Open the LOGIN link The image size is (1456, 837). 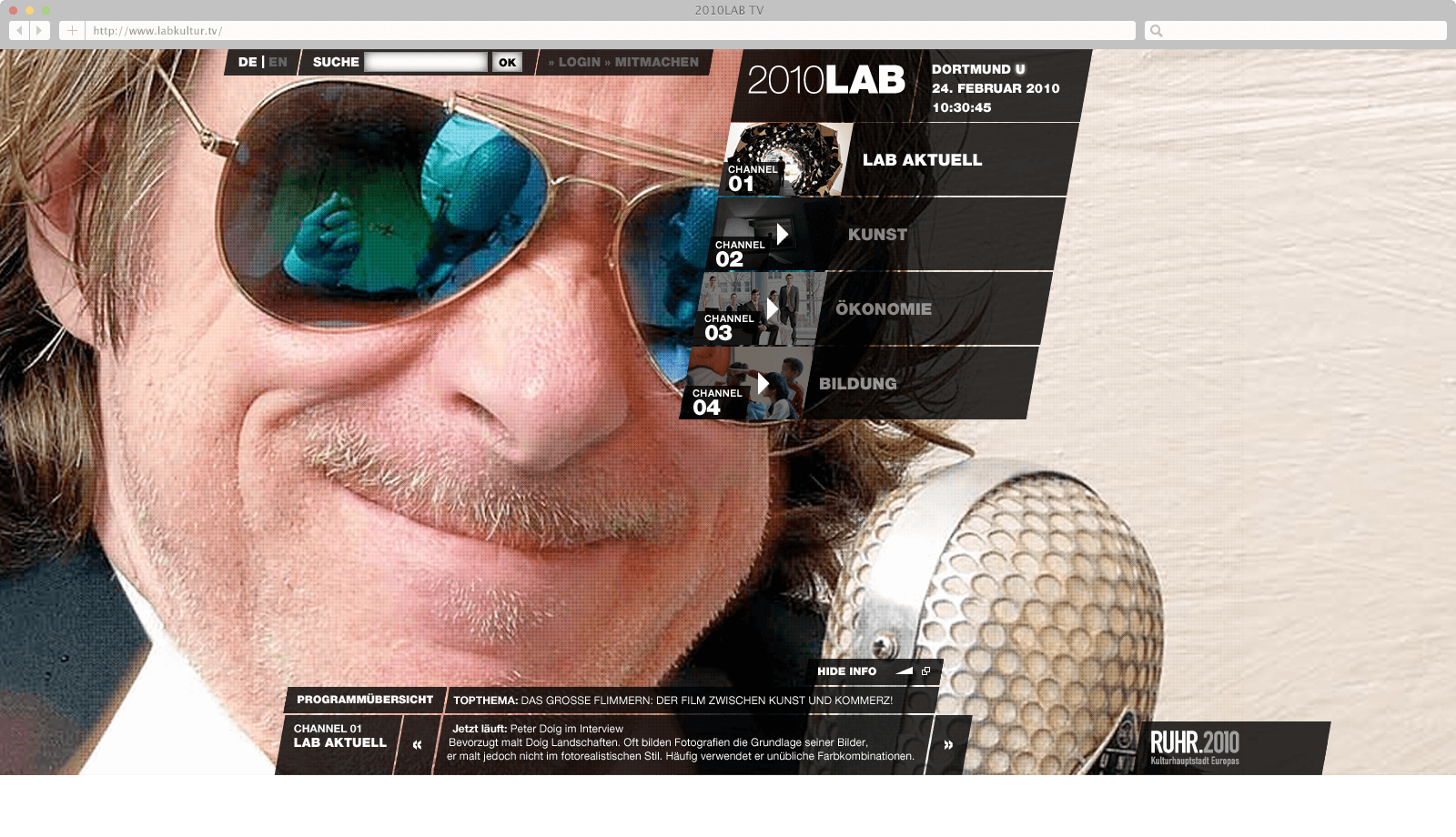point(574,62)
